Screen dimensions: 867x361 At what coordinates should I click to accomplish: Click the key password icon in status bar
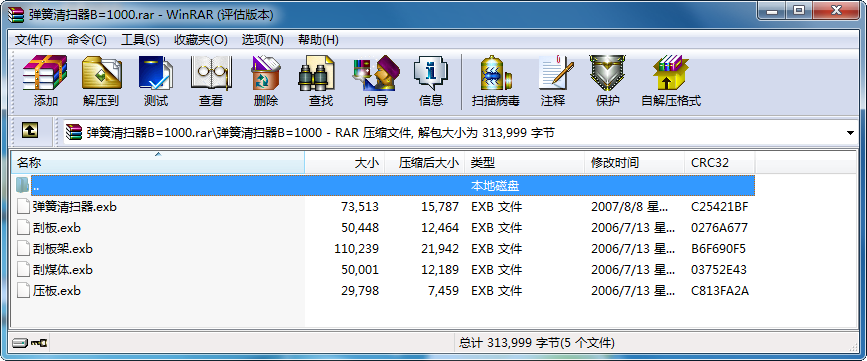coord(39,343)
